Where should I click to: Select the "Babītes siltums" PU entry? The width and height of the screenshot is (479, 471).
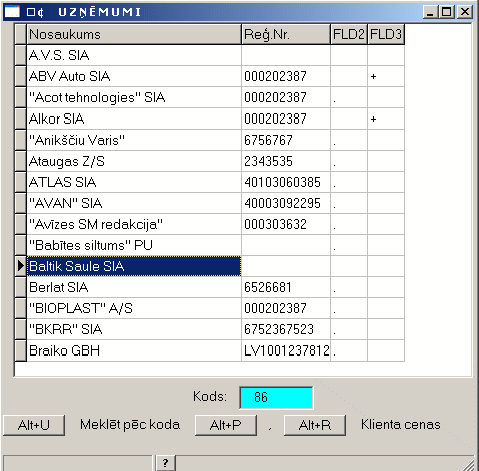pos(134,245)
